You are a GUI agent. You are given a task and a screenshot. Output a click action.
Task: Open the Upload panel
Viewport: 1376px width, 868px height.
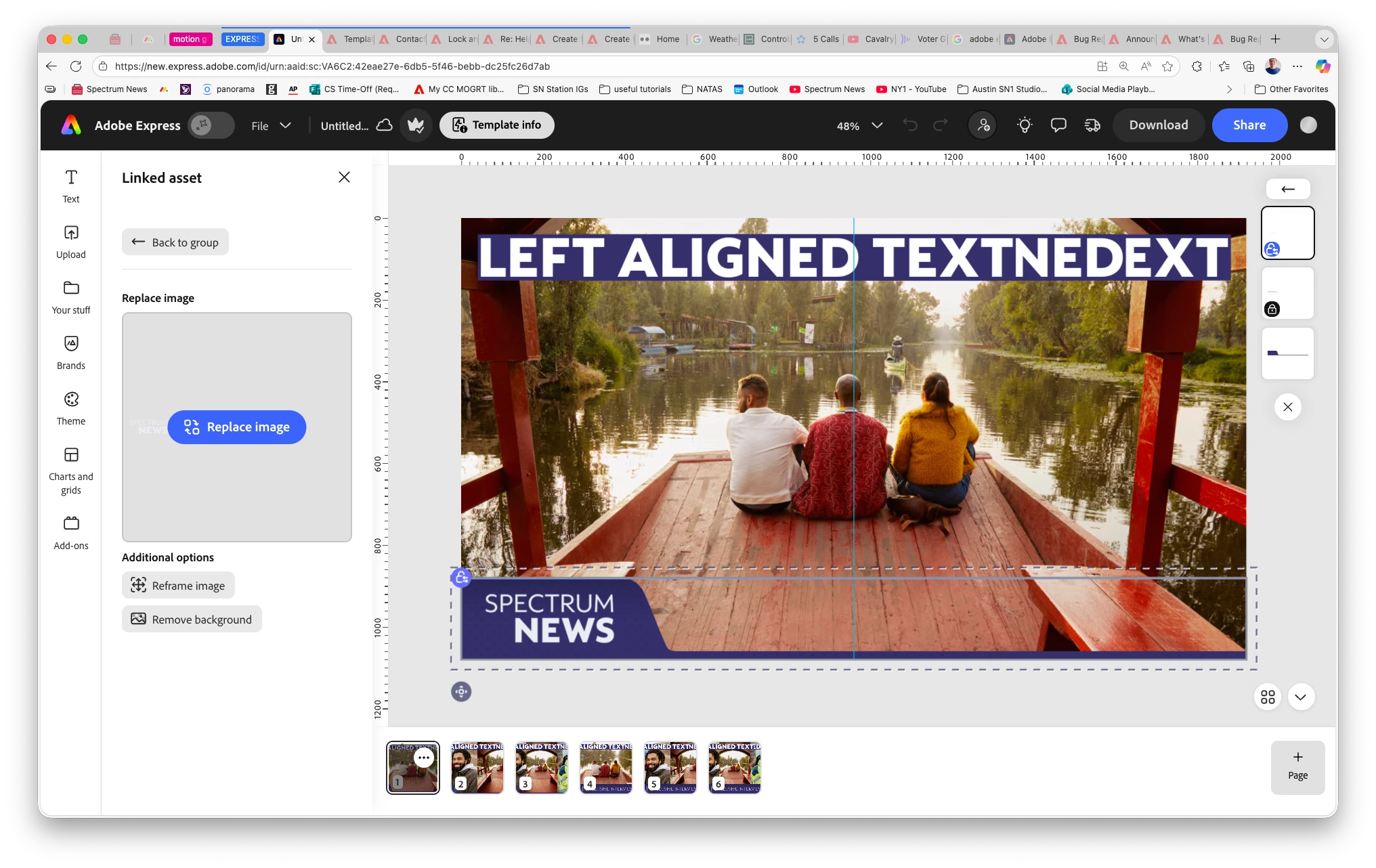point(71,242)
